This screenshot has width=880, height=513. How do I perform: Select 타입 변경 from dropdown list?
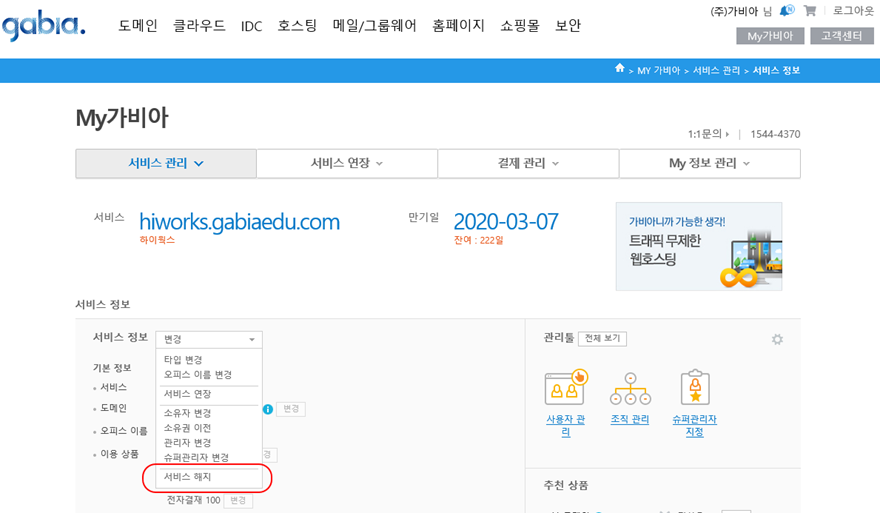tap(183, 360)
